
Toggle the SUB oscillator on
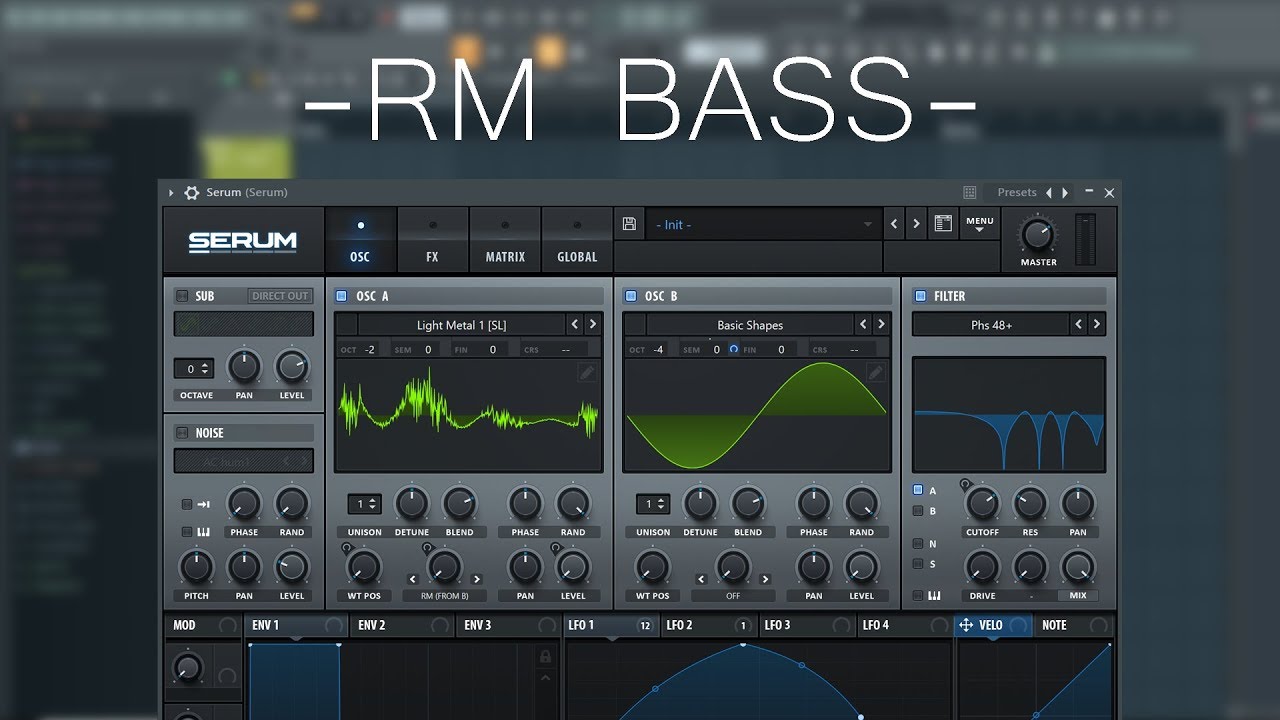(x=182, y=296)
